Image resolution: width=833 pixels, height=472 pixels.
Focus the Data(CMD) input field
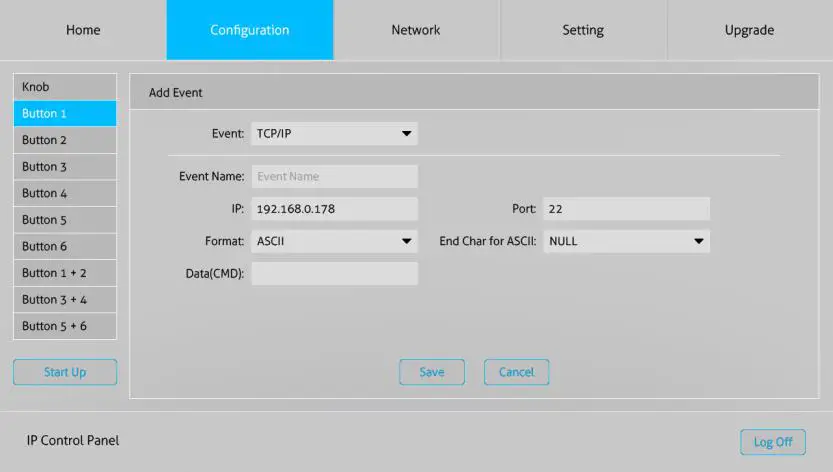pyautogui.click(x=335, y=274)
